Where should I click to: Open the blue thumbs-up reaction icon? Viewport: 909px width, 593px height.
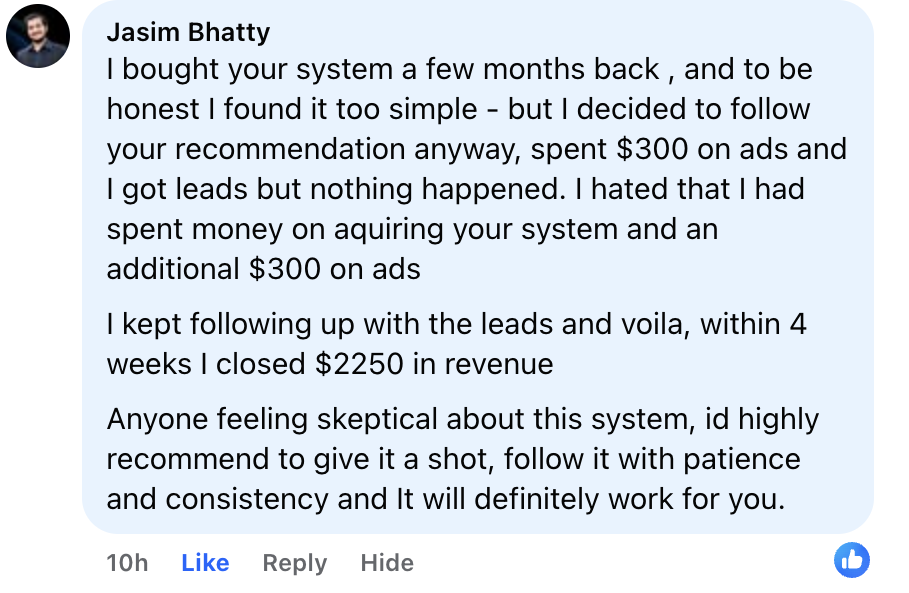click(x=852, y=561)
